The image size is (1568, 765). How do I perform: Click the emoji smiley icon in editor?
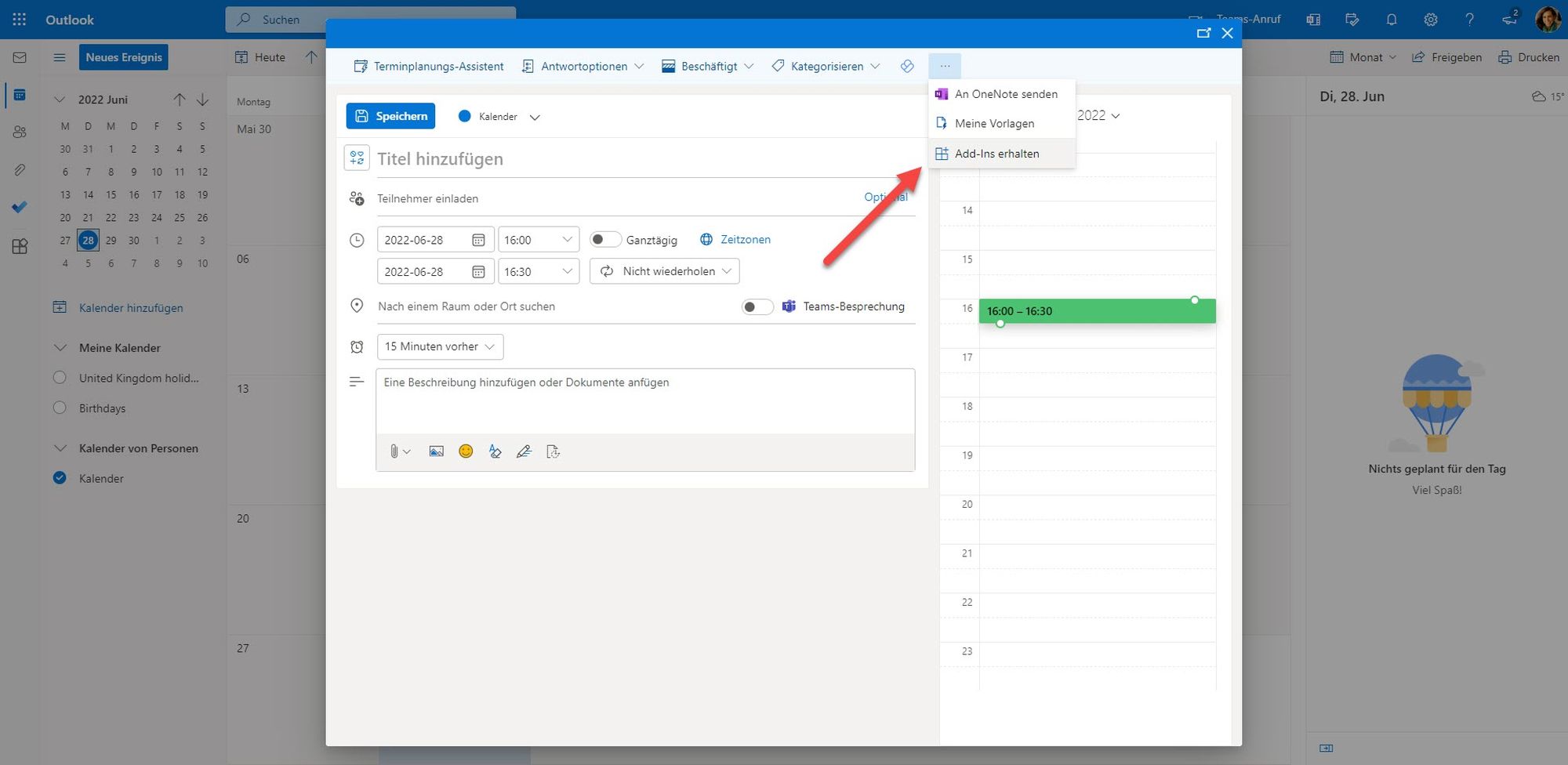coord(466,451)
